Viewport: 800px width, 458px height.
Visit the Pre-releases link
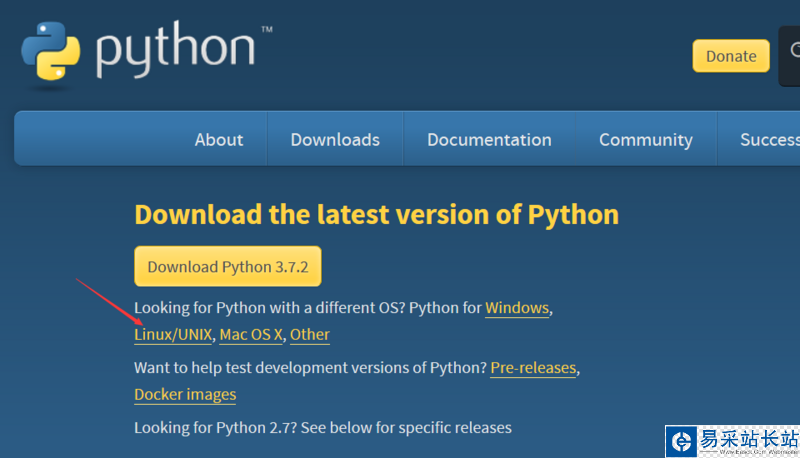click(x=533, y=368)
